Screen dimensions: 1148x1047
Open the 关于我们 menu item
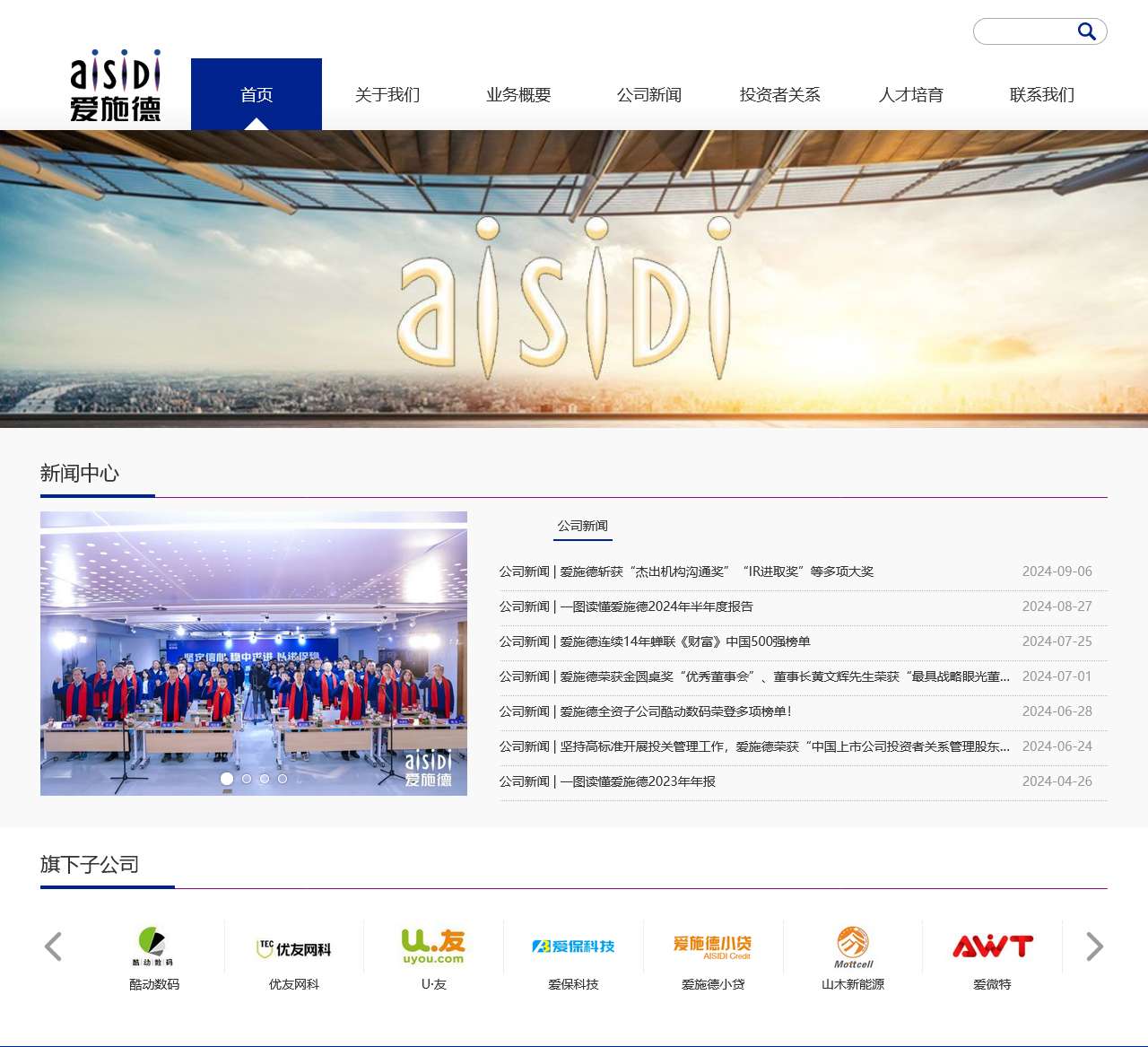[387, 94]
